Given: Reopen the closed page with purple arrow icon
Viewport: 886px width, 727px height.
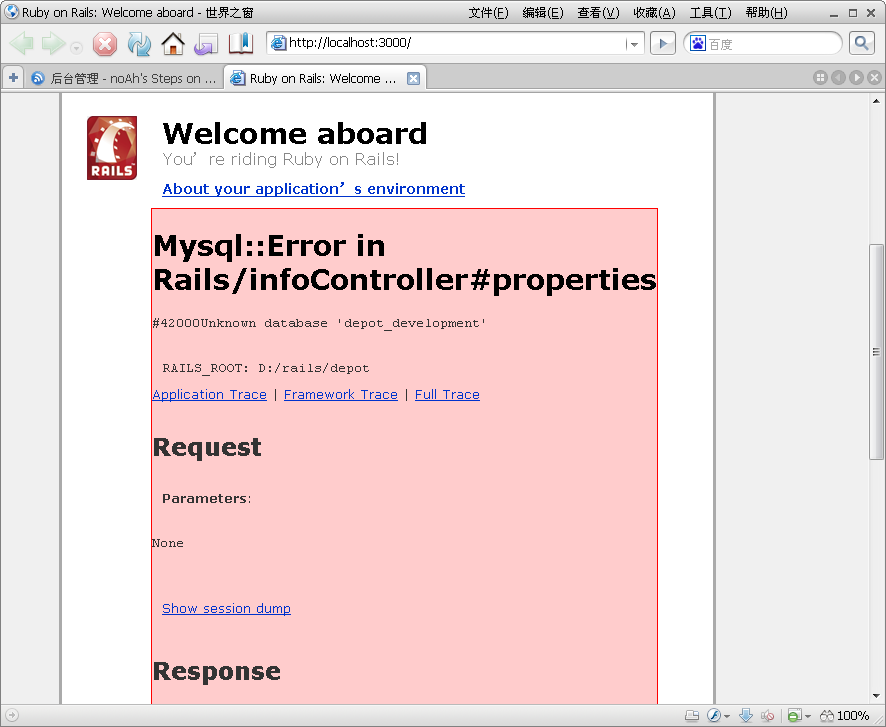Looking at the screenshot, I should 206,43.
